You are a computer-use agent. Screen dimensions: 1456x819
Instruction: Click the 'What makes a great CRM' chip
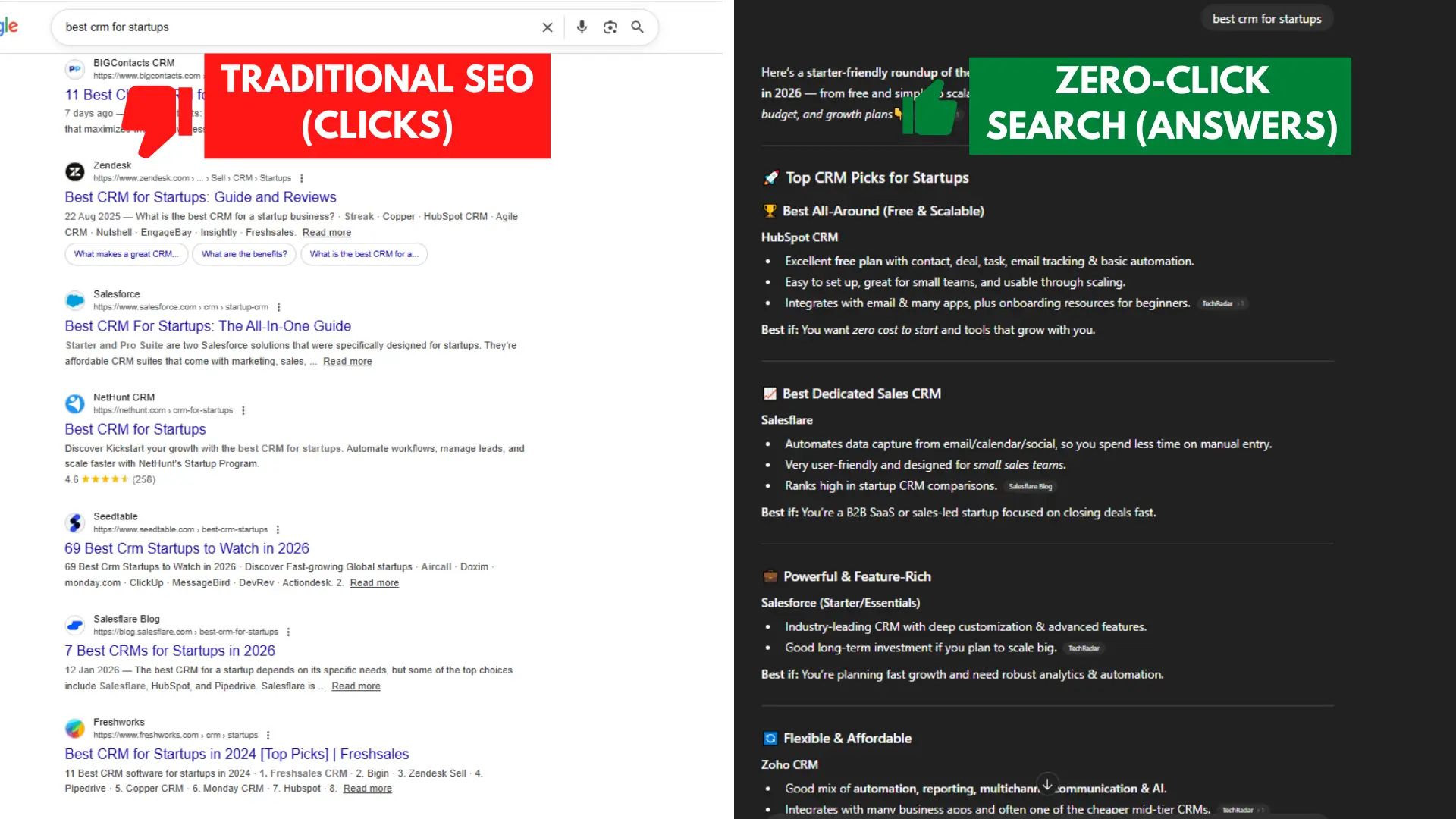[x=126, y=254]
